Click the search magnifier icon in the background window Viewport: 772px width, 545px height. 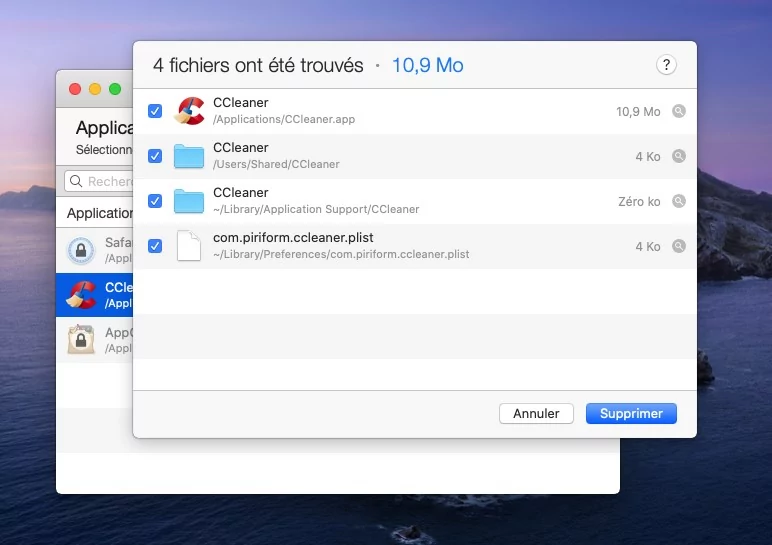click(x=76, y=181)
